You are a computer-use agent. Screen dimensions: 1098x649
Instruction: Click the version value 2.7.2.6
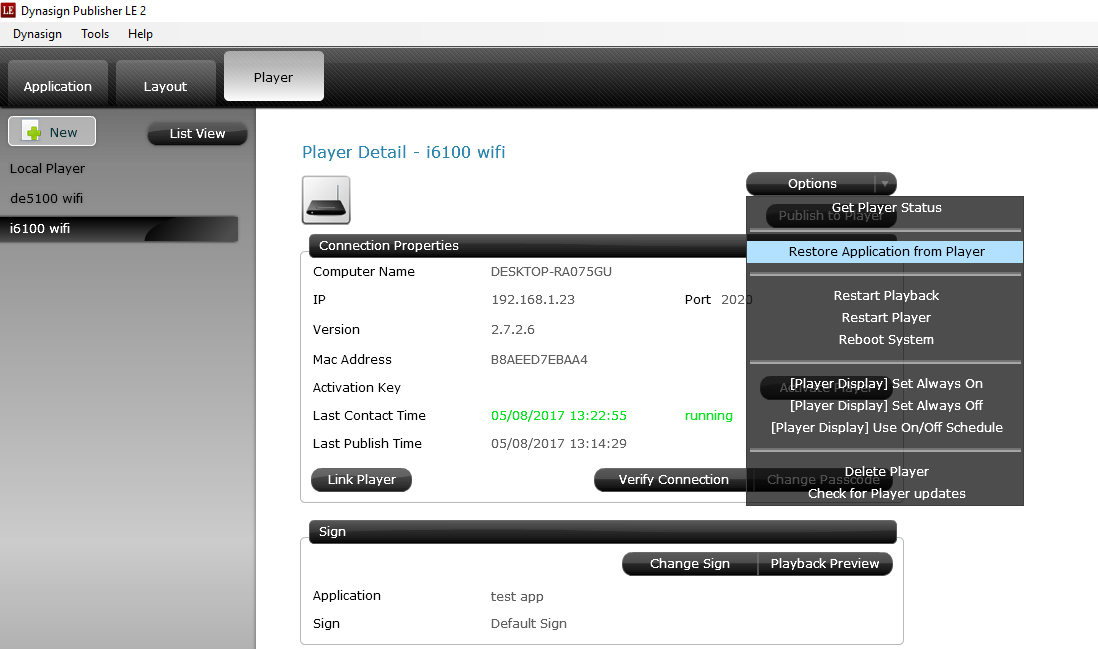coord(513,330)
